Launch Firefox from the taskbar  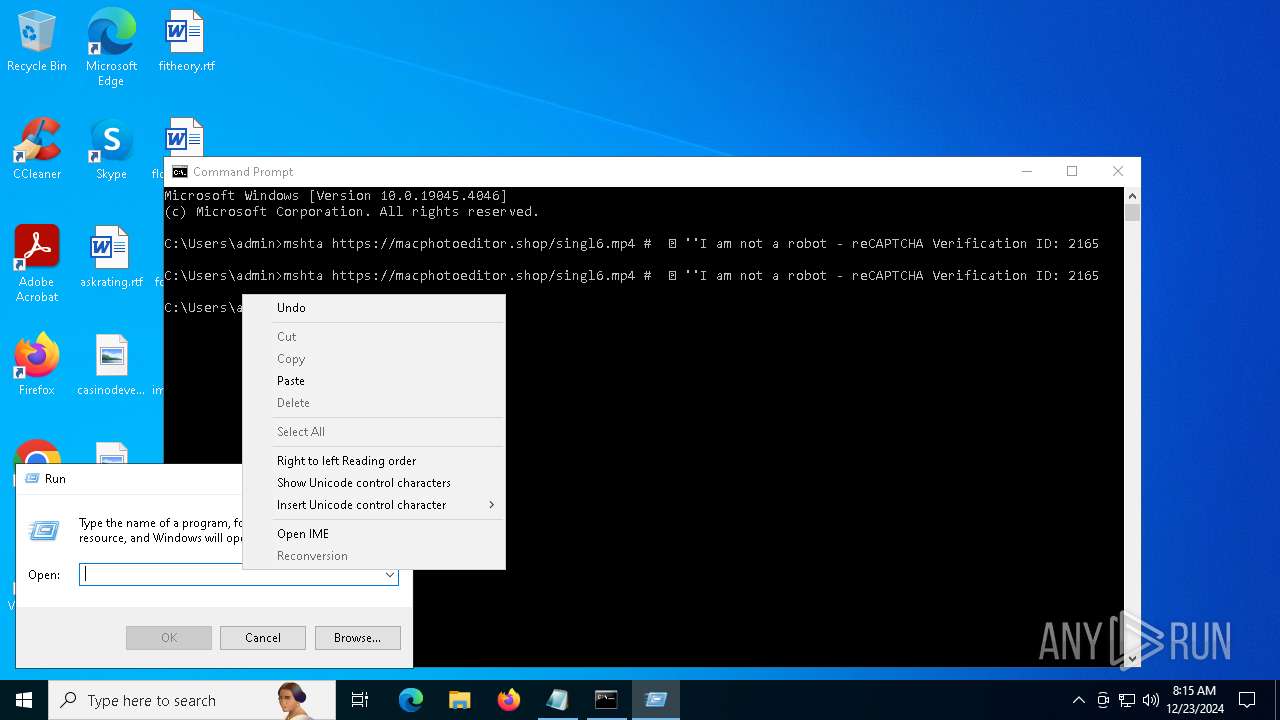[x=509, y=700]
